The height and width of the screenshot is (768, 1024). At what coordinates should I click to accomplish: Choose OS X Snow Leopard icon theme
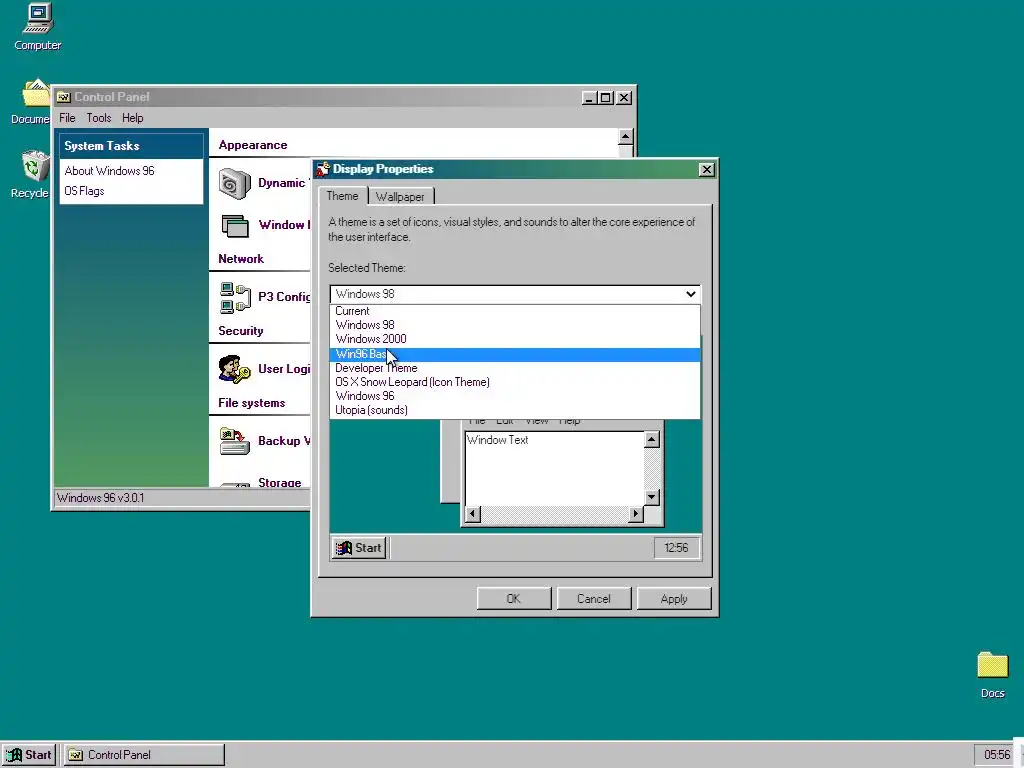(x=515, y=382)
